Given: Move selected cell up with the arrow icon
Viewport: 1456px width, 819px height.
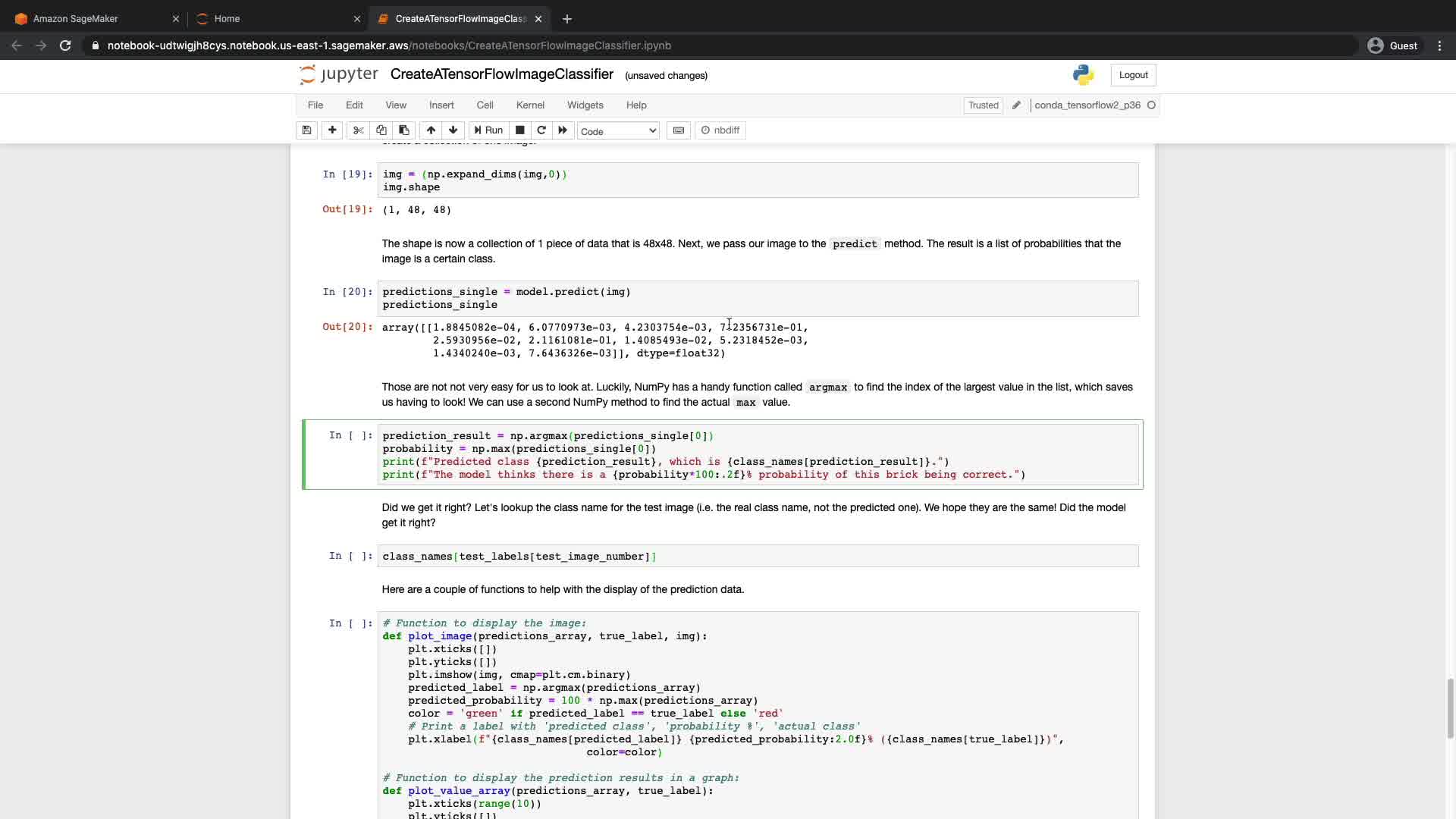Looking at the screenshot, I should coord(431,130).
